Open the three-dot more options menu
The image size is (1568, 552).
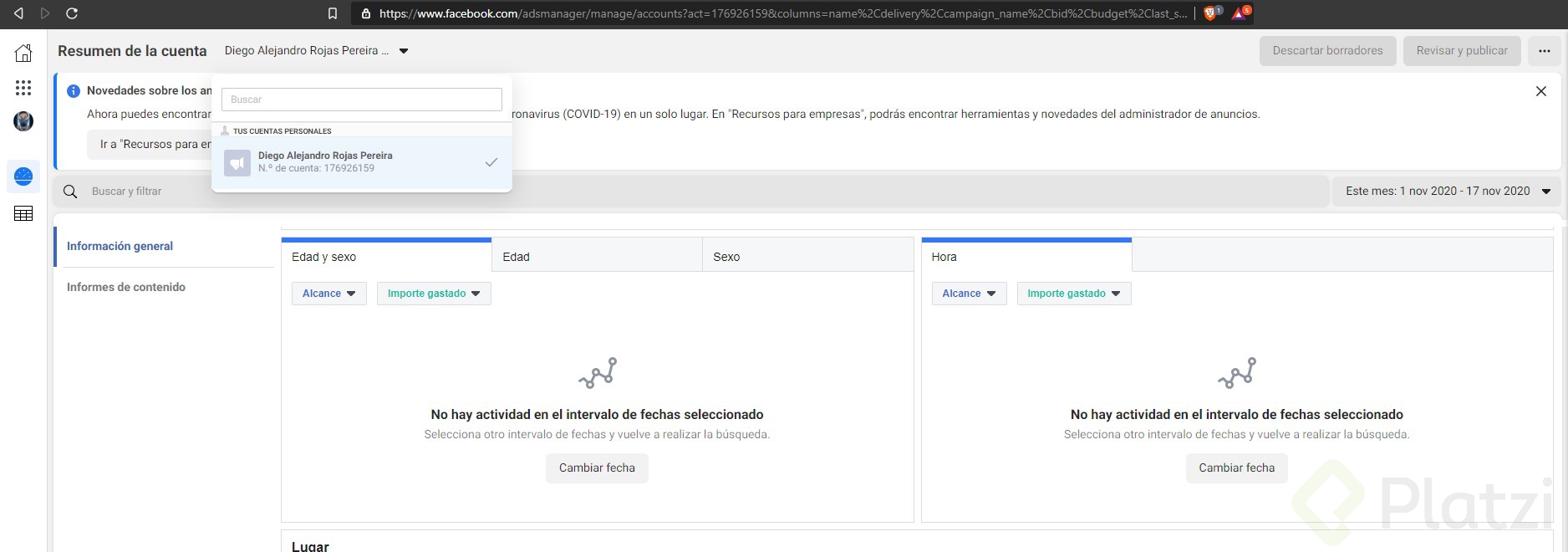(1544, 51)
